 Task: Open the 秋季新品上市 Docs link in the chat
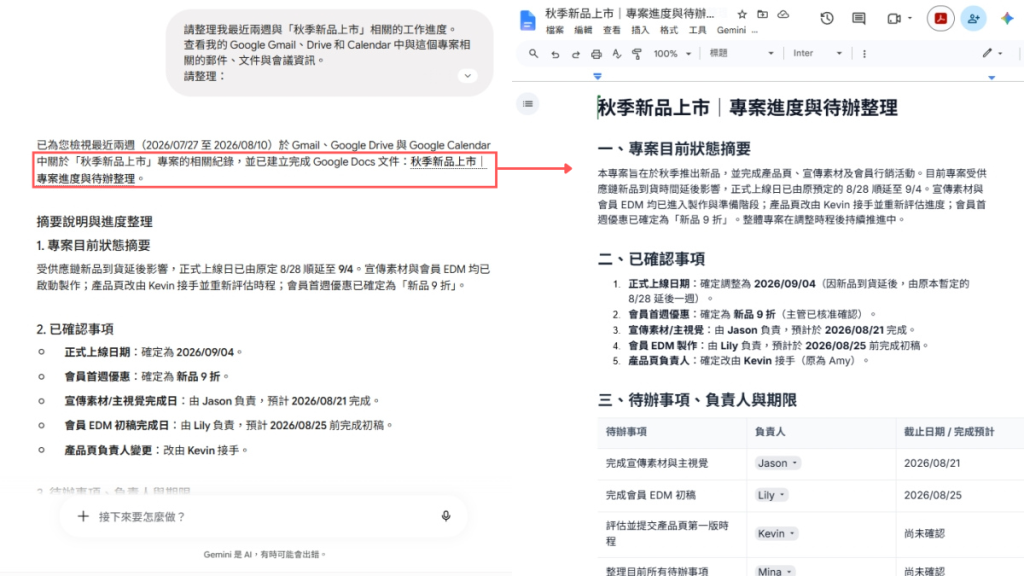[x=448, y=162]
